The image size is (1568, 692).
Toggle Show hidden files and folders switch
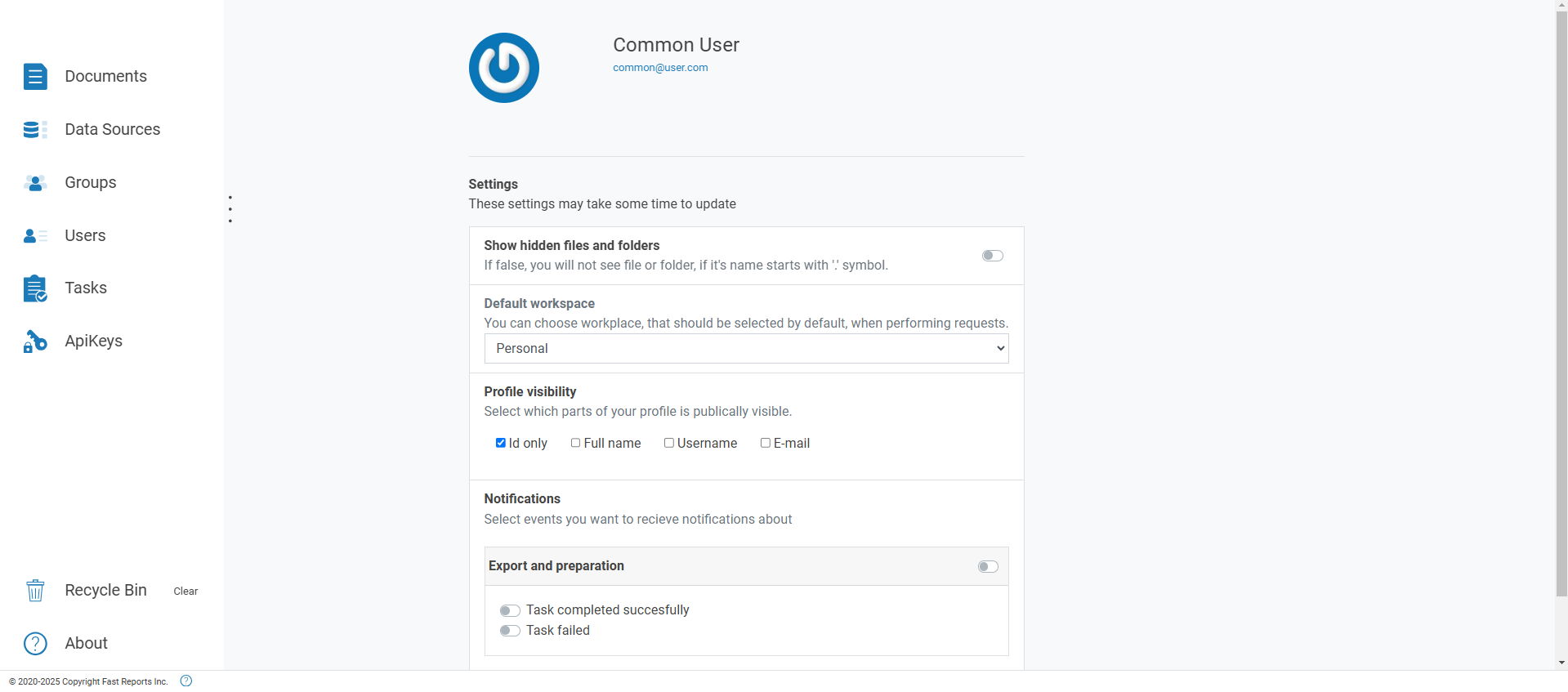click(x=993, y=256)
